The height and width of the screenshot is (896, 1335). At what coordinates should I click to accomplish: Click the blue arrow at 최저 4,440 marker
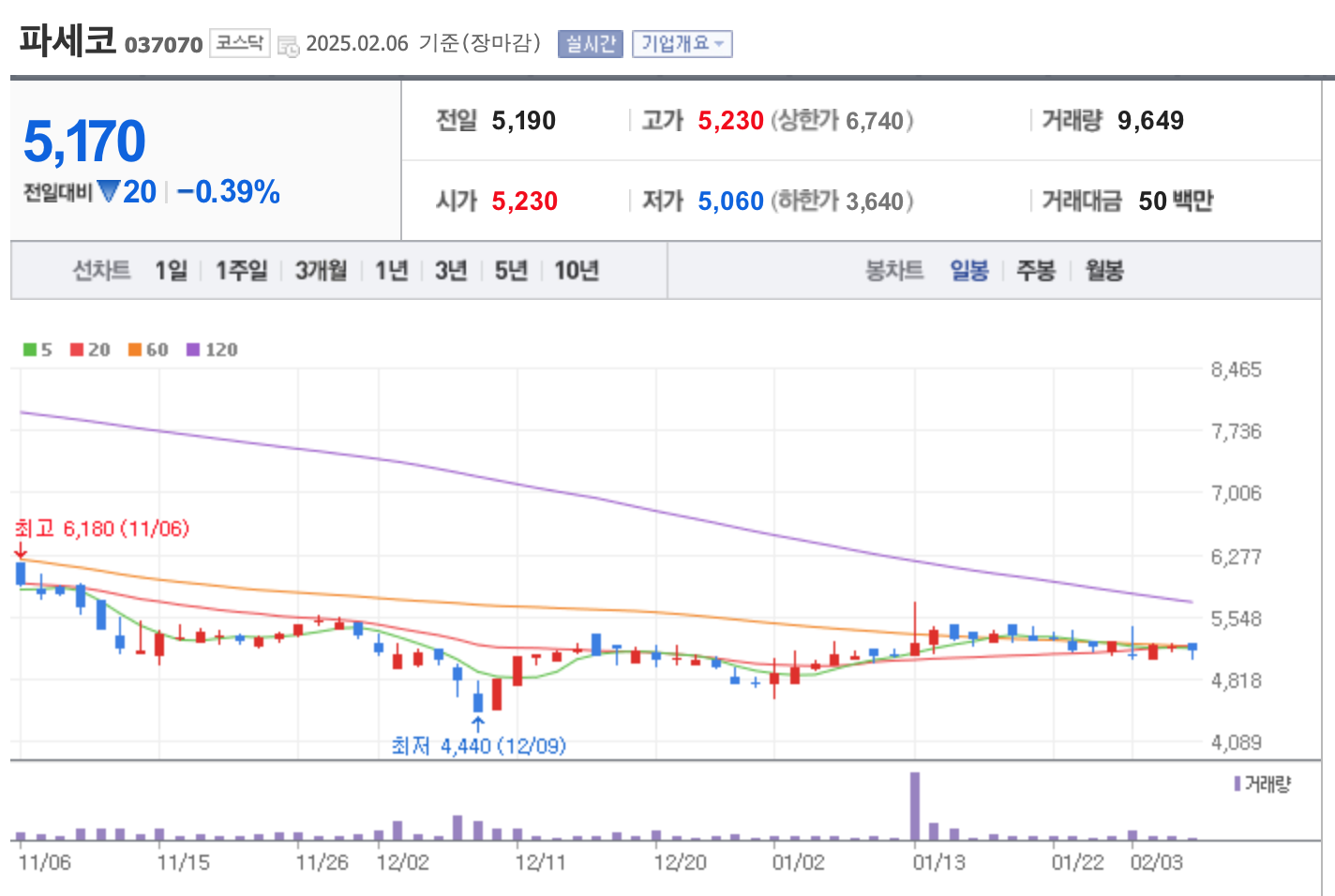click(478, 724)
